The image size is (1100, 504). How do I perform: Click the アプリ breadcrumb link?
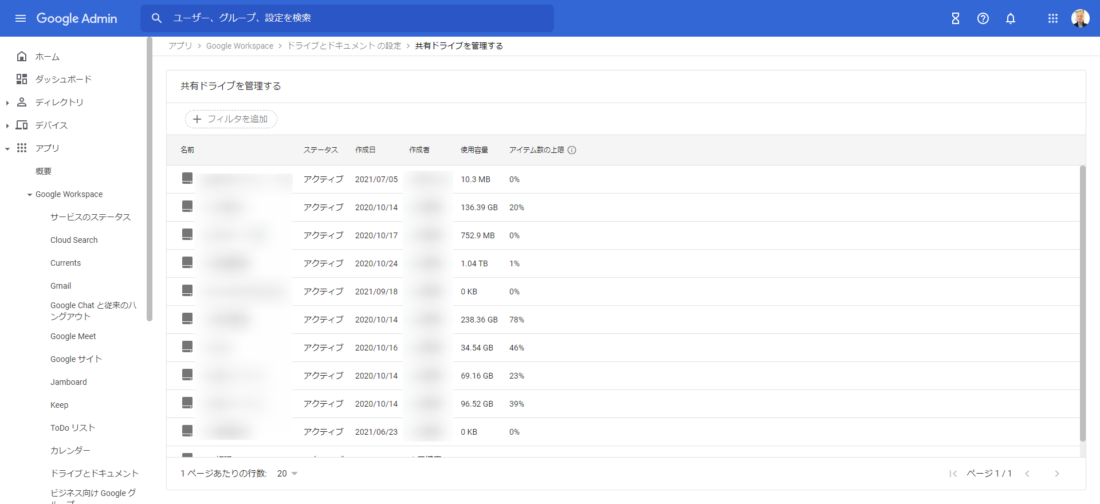[180, 46]
